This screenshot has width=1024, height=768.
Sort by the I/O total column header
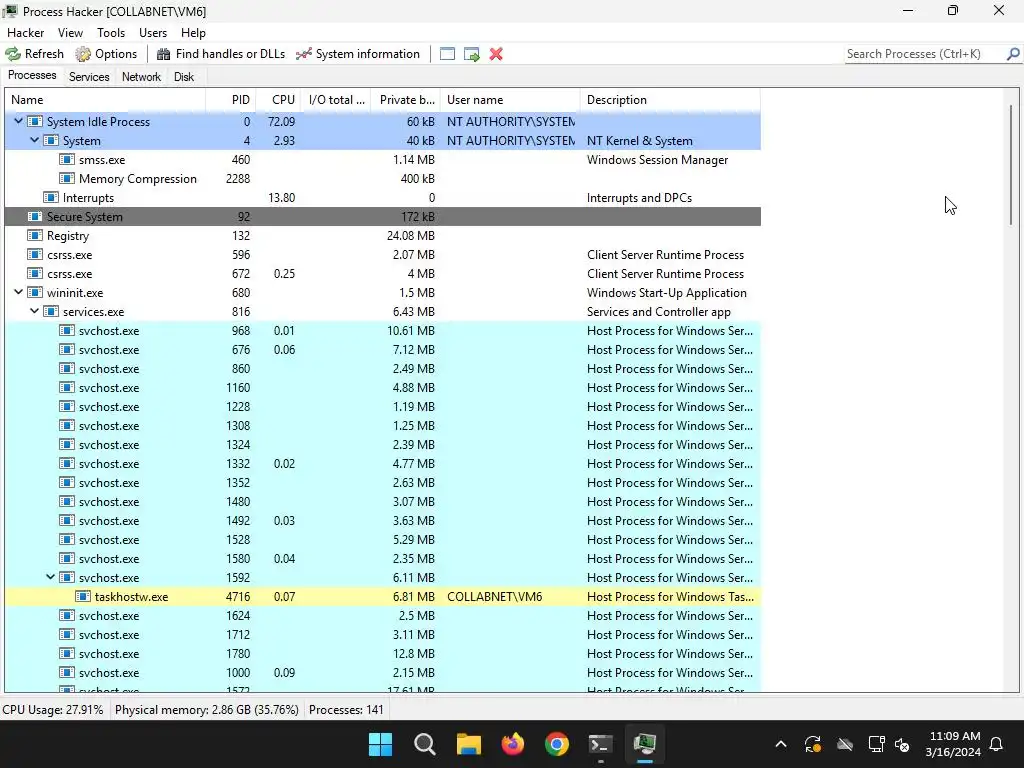point(336,100)
